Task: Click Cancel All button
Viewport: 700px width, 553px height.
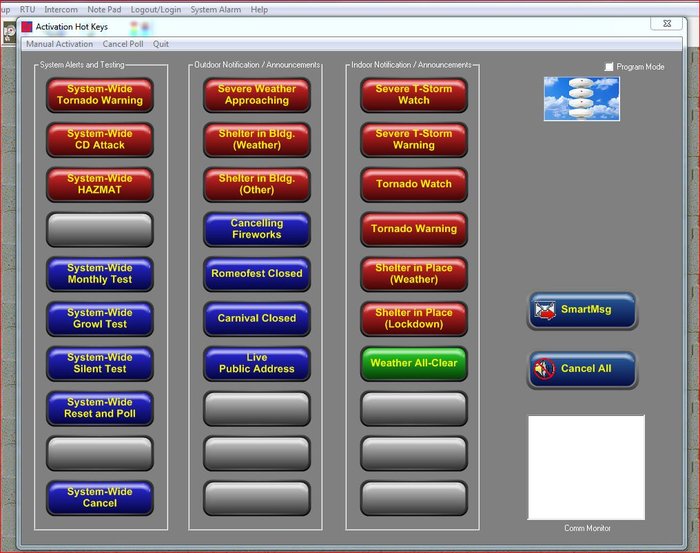Action: [x=582, y=370]
